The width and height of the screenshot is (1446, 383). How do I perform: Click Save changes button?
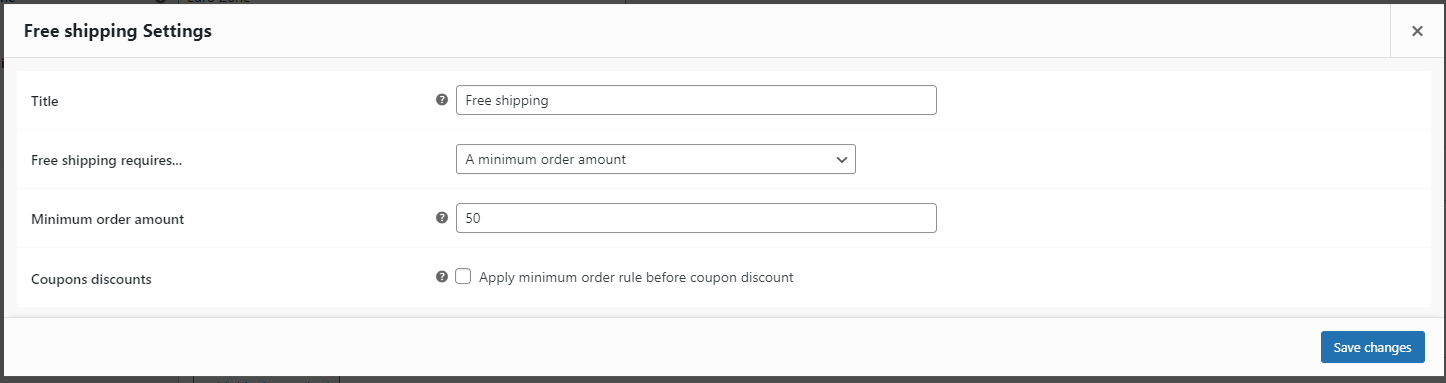point(1372,347)
